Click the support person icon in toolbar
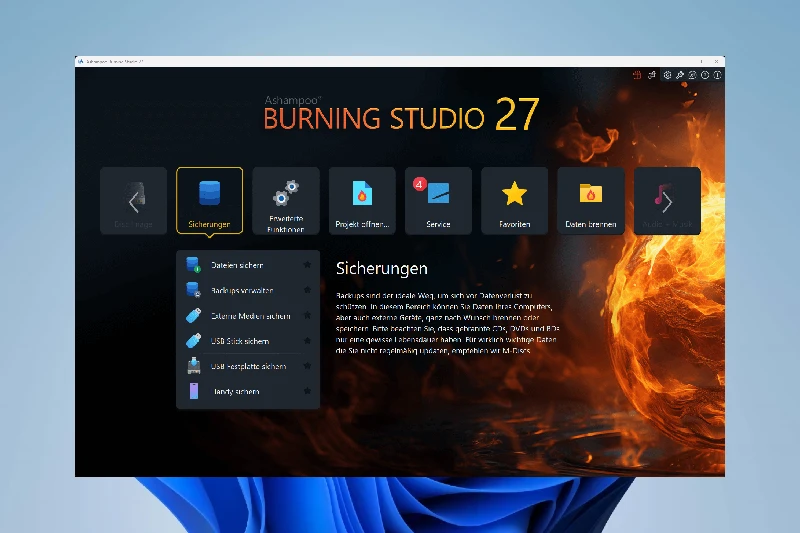Screen dimensions: 800x533 692,75
